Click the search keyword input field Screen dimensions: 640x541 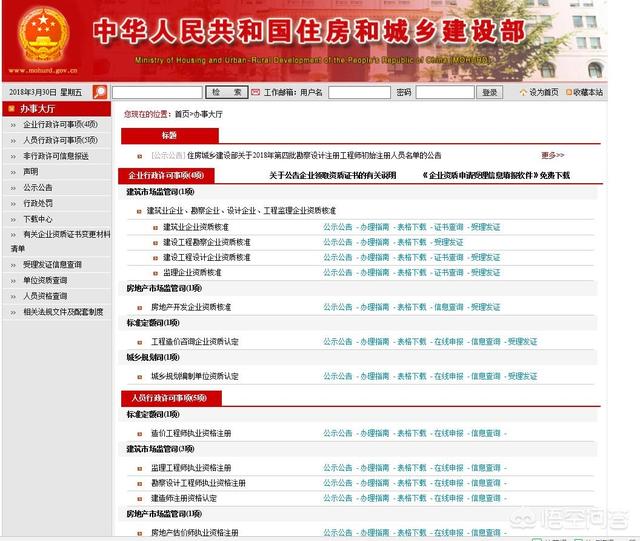tap(157, 92)
